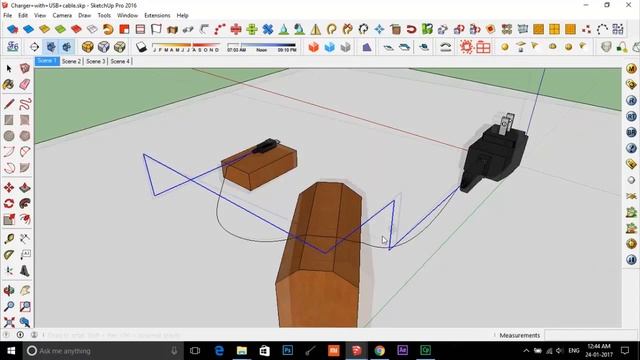Switch to Scene 3 tab

pos(96,61)
